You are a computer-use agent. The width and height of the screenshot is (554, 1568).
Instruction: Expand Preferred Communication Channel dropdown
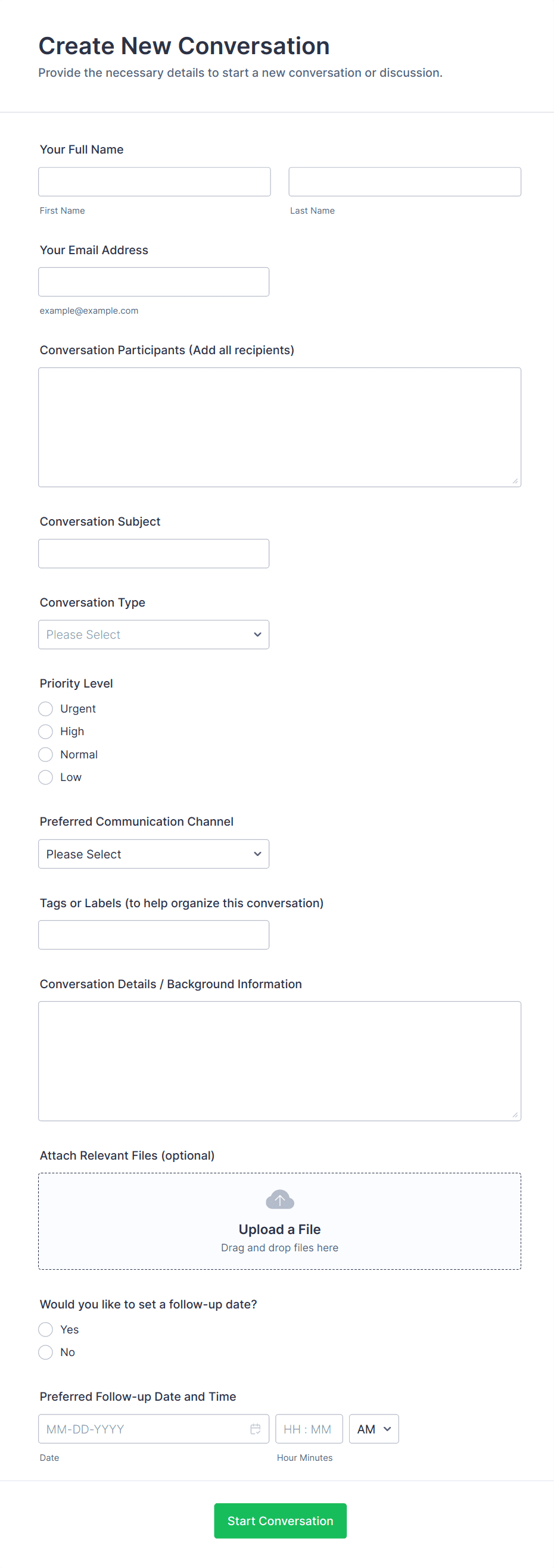coord(154,854)
